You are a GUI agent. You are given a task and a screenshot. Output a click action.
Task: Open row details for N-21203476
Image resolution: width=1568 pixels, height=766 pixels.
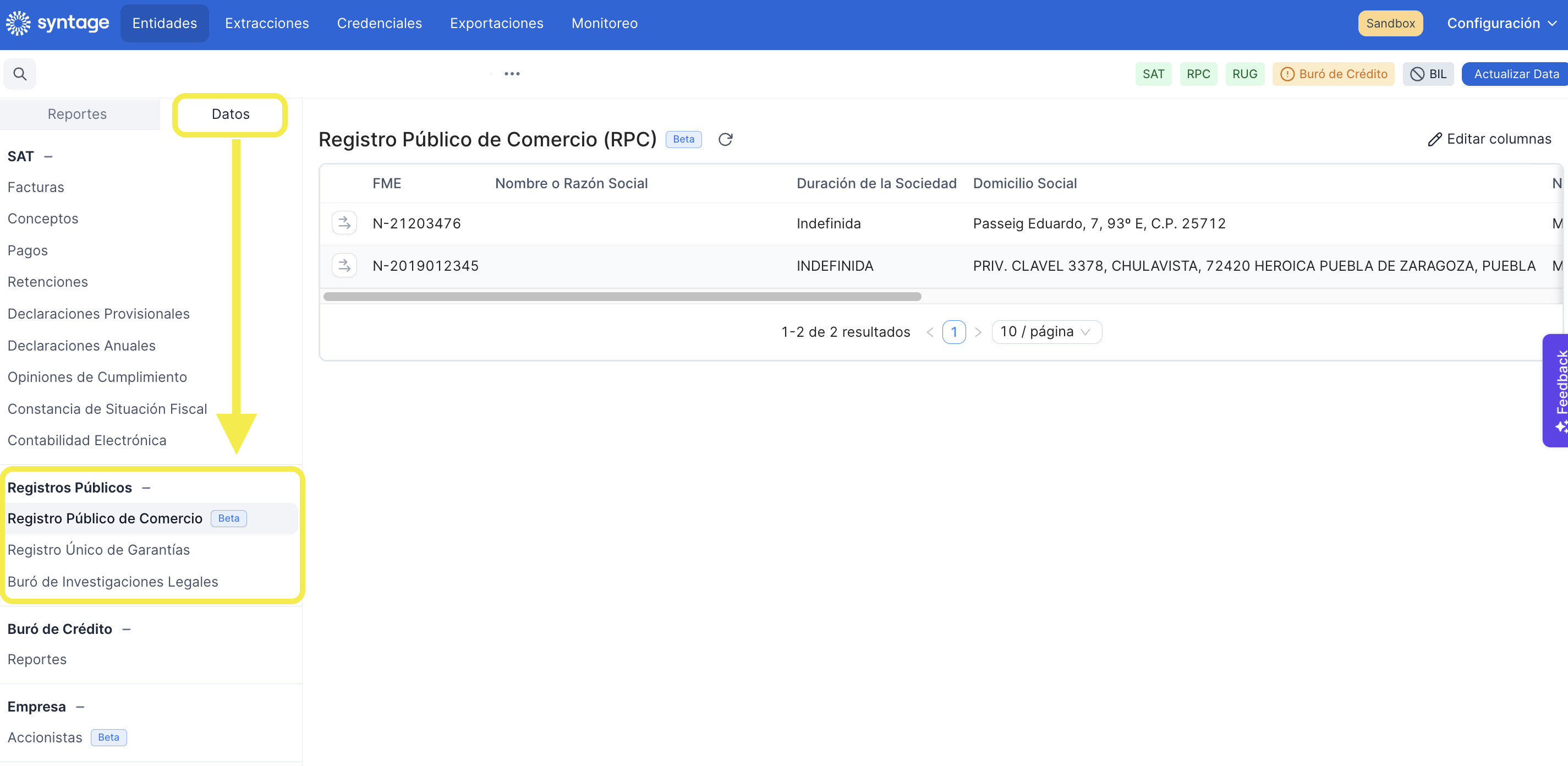pyautogui.click(x=344, y=223)
